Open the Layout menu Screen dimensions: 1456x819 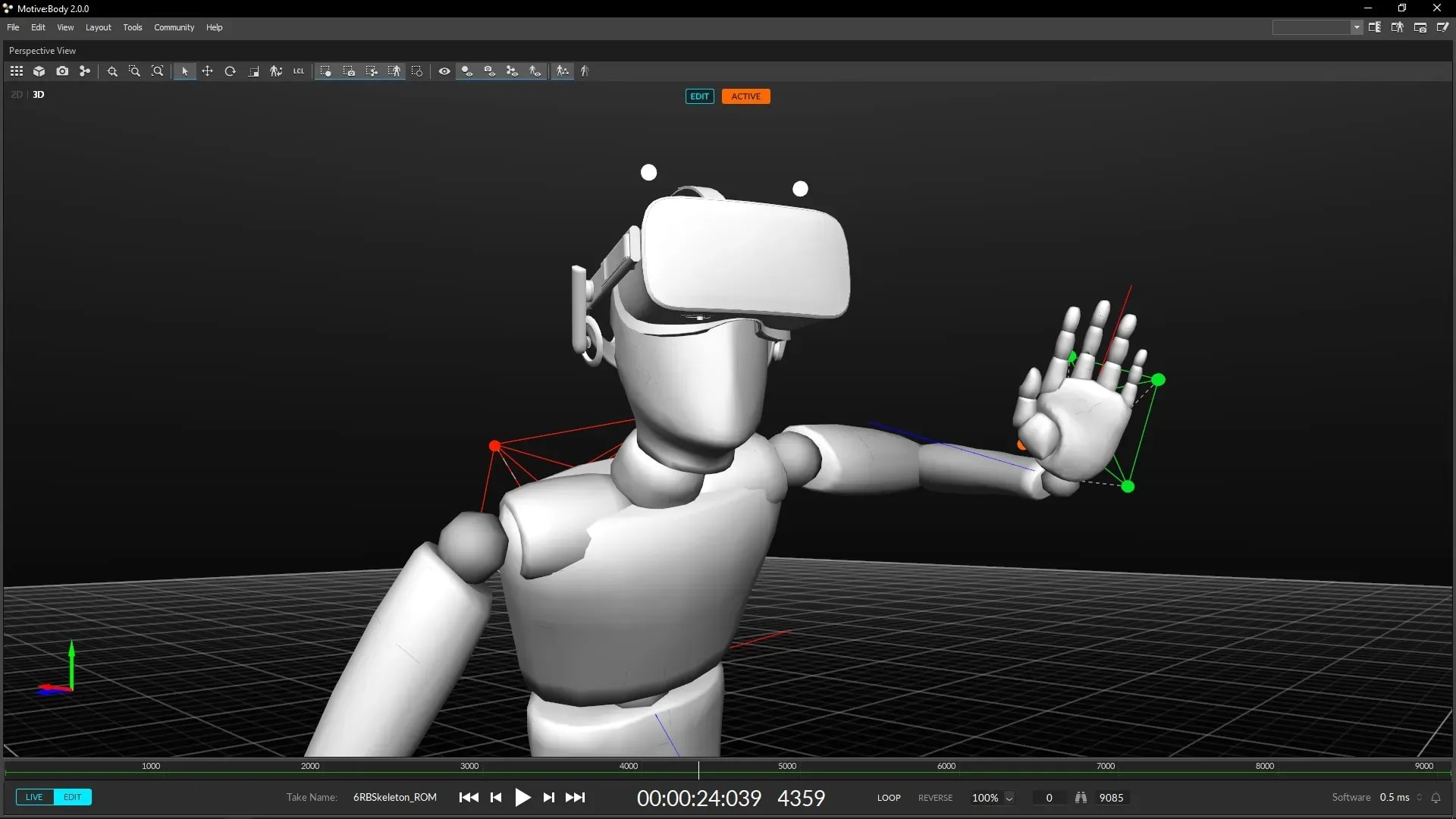(98, 27)
